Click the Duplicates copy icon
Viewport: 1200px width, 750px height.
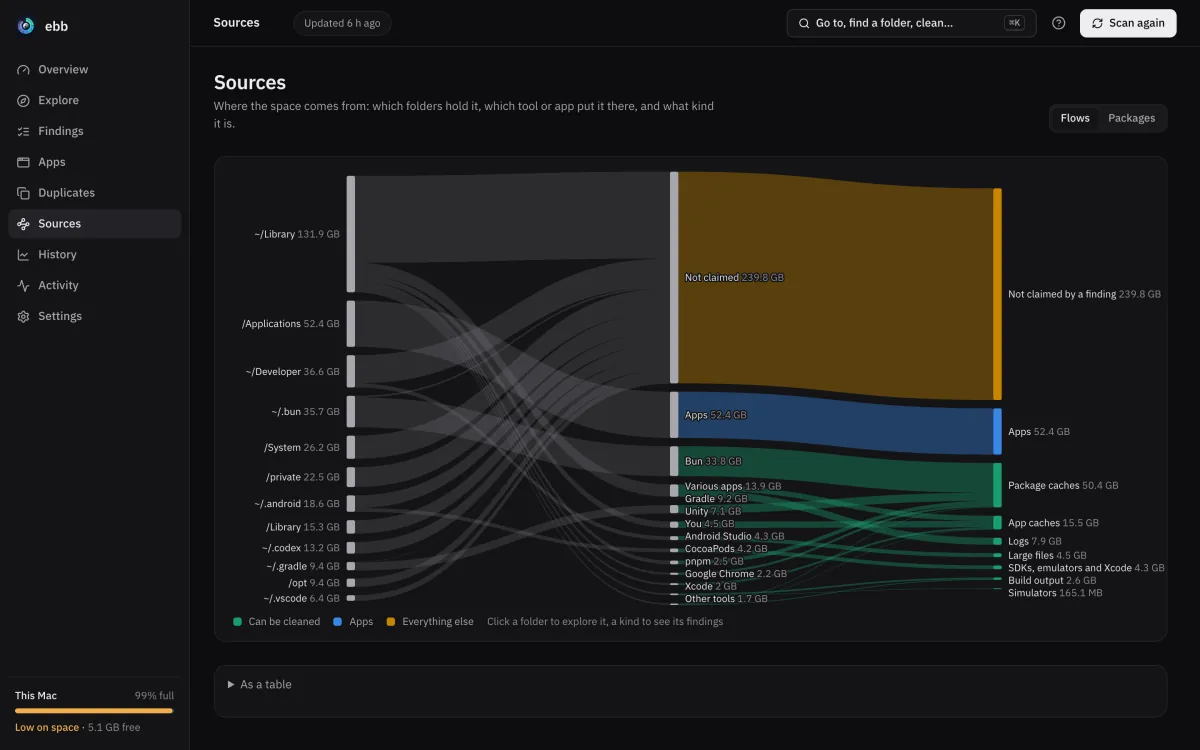click(23, 193)
